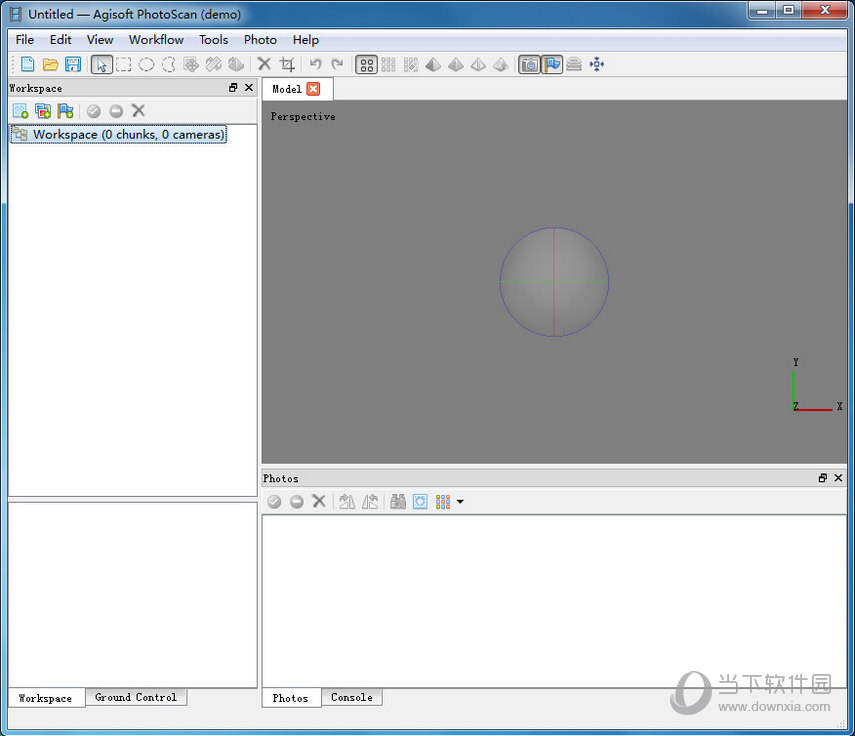
Task: Open the photo search binoculars icon
Action: tap(397, 501)
